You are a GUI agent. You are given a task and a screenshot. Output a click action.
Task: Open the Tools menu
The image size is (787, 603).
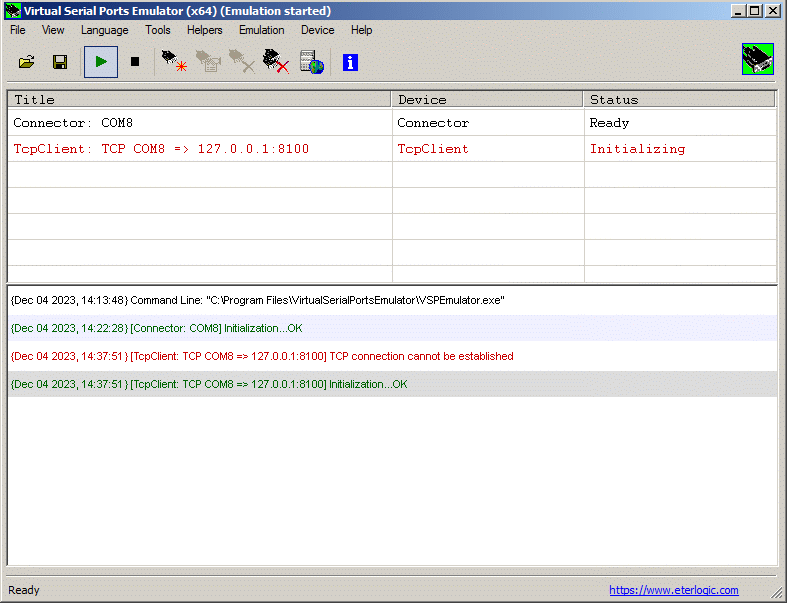158,30
